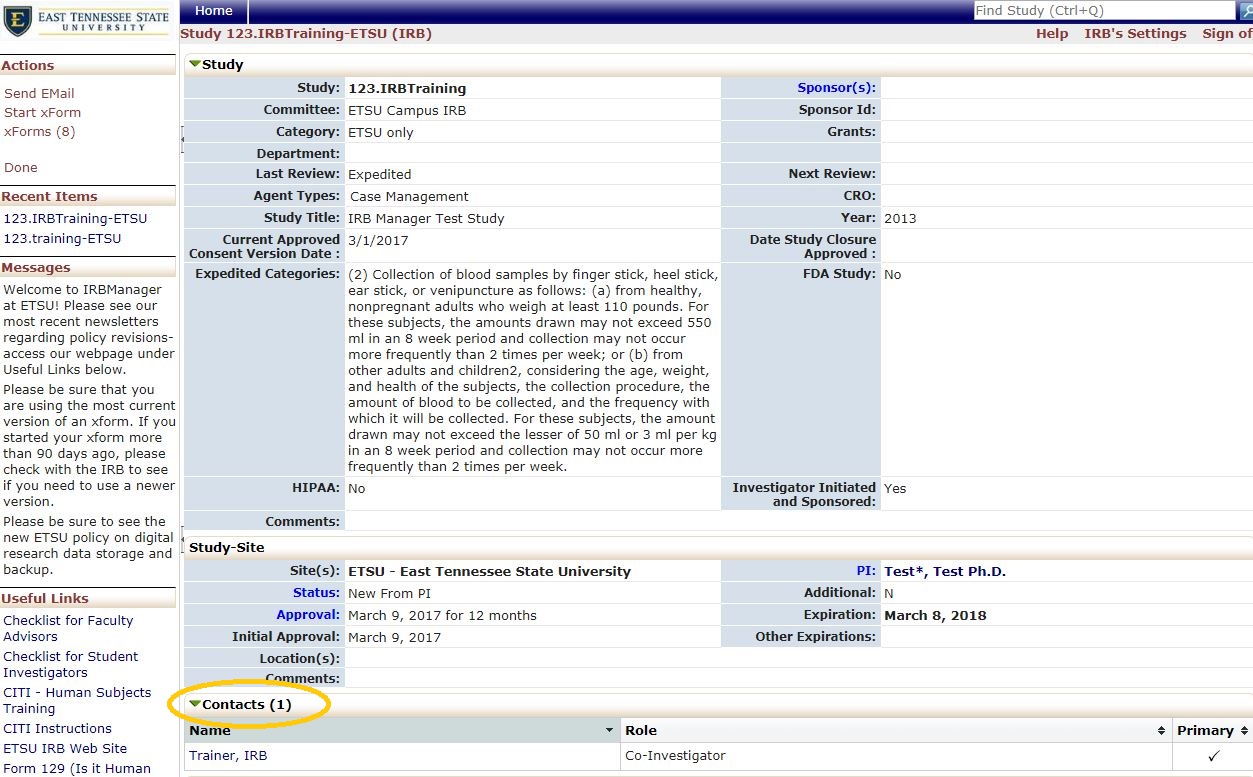Click Send EMail action
The height and width of the screenshot is (777, 1253).
point(39,93)
